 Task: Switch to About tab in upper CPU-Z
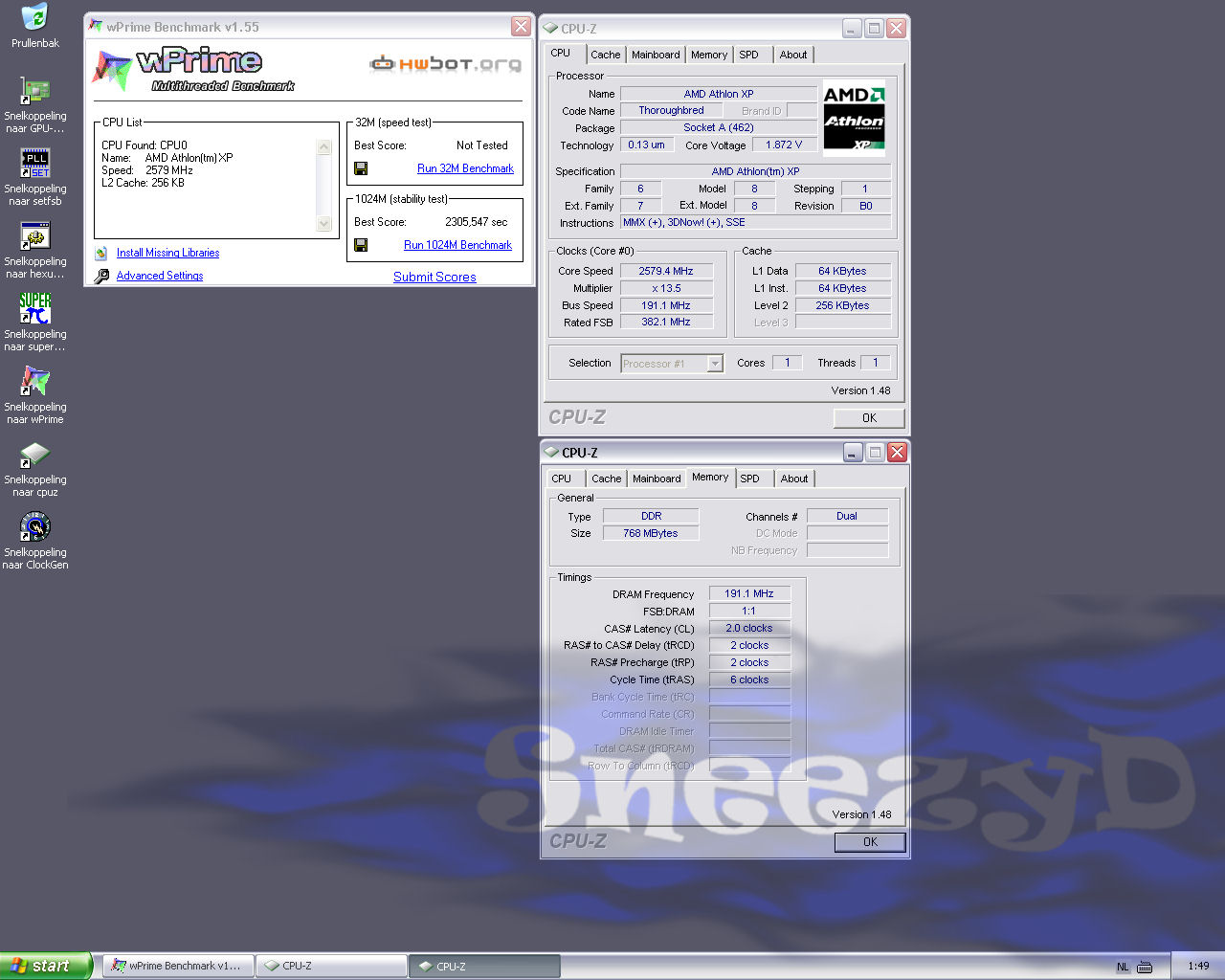[x=792, y=55]
